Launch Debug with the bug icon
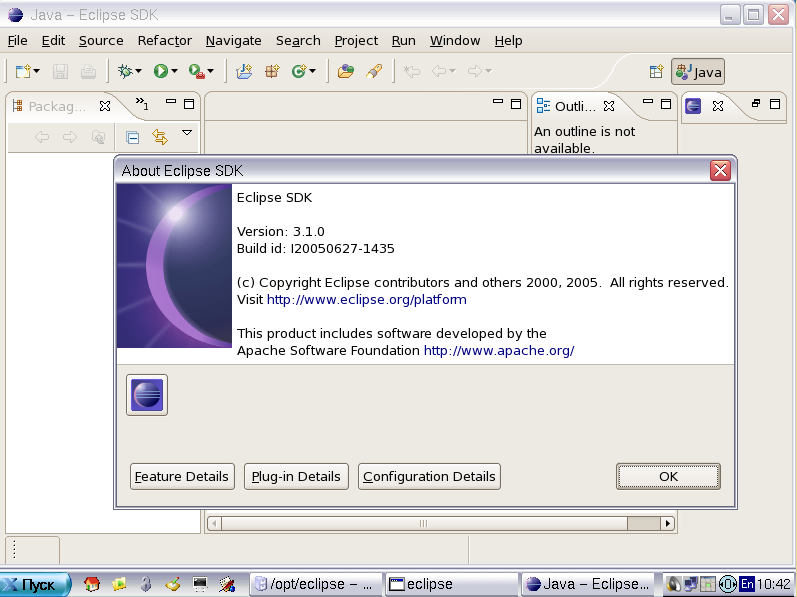 [125, 71]
